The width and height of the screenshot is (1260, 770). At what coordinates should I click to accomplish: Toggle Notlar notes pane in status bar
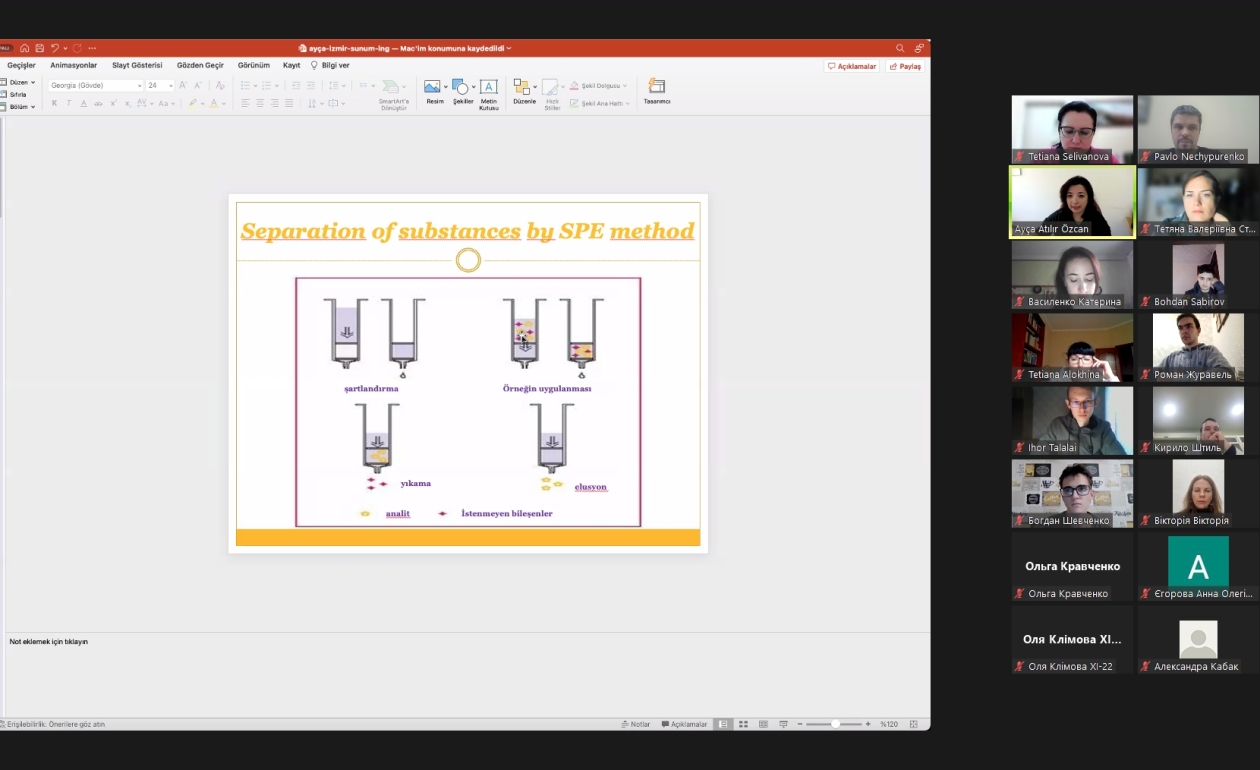tap(636, 724)
